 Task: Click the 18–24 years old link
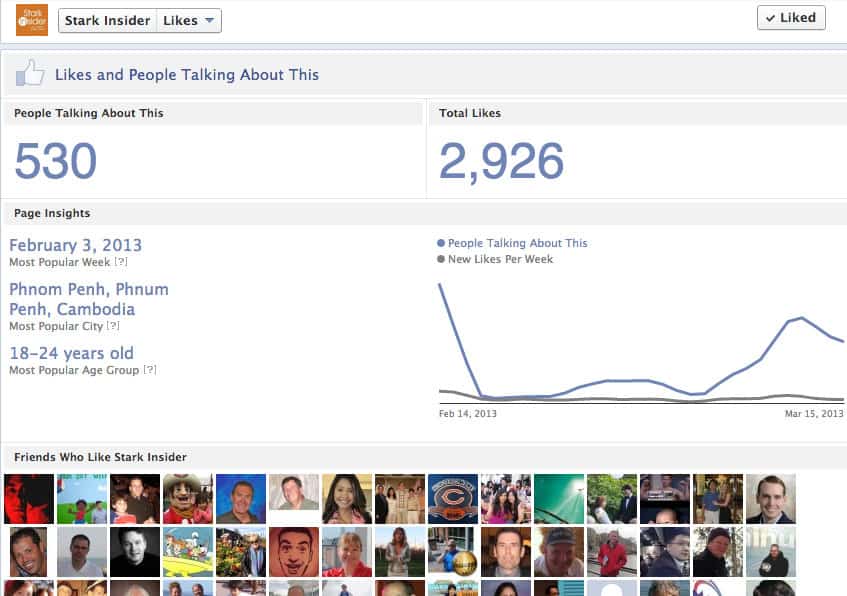pyautogui.click(x=71, y=353)
